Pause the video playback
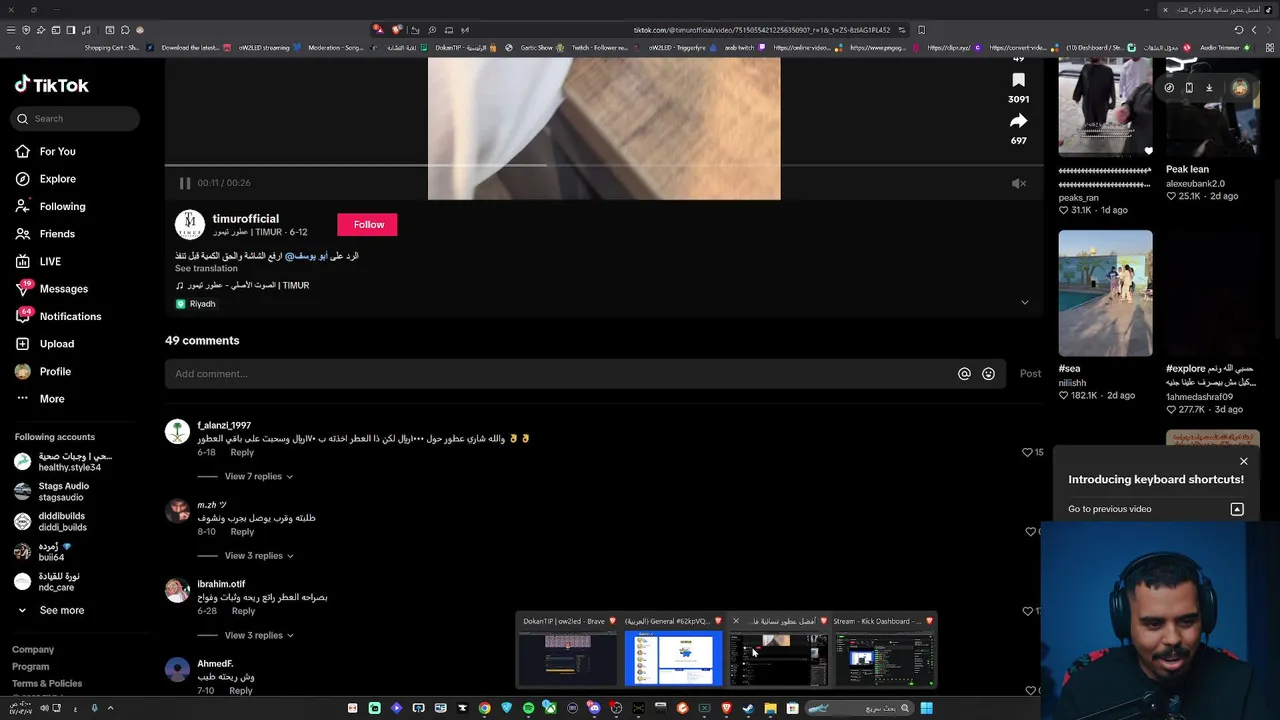The height and width of the screenshot is (720, 1280). [x=185, y=183]
